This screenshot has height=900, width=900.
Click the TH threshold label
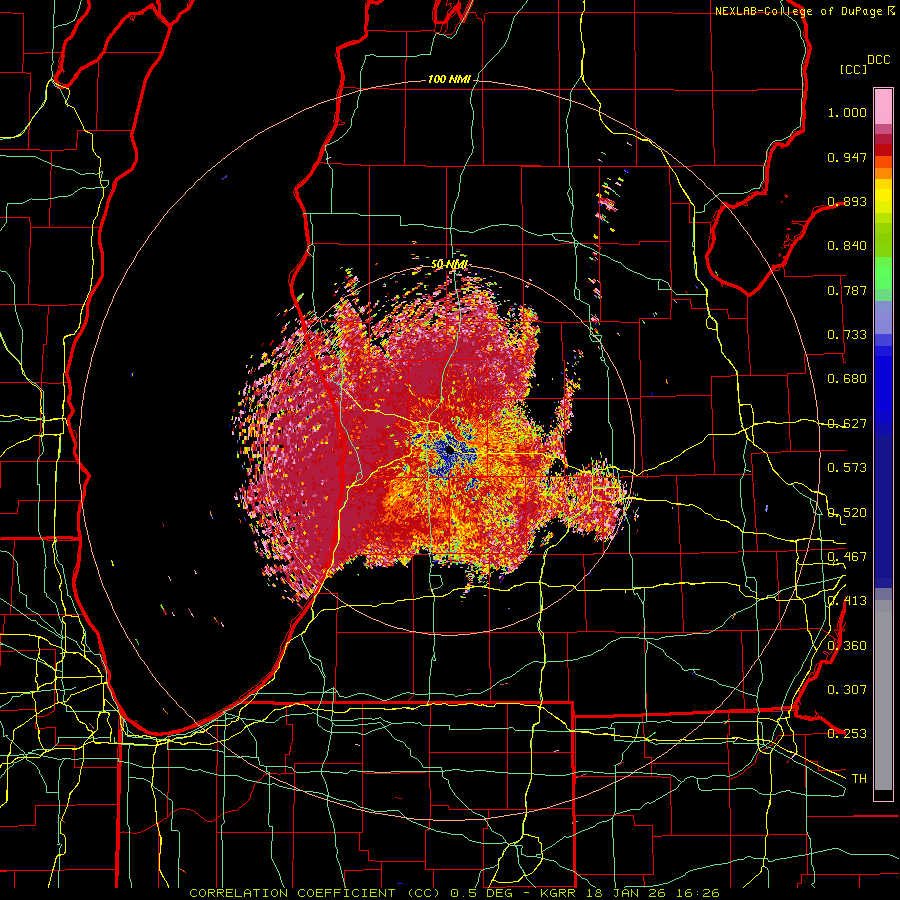(859, 779)
